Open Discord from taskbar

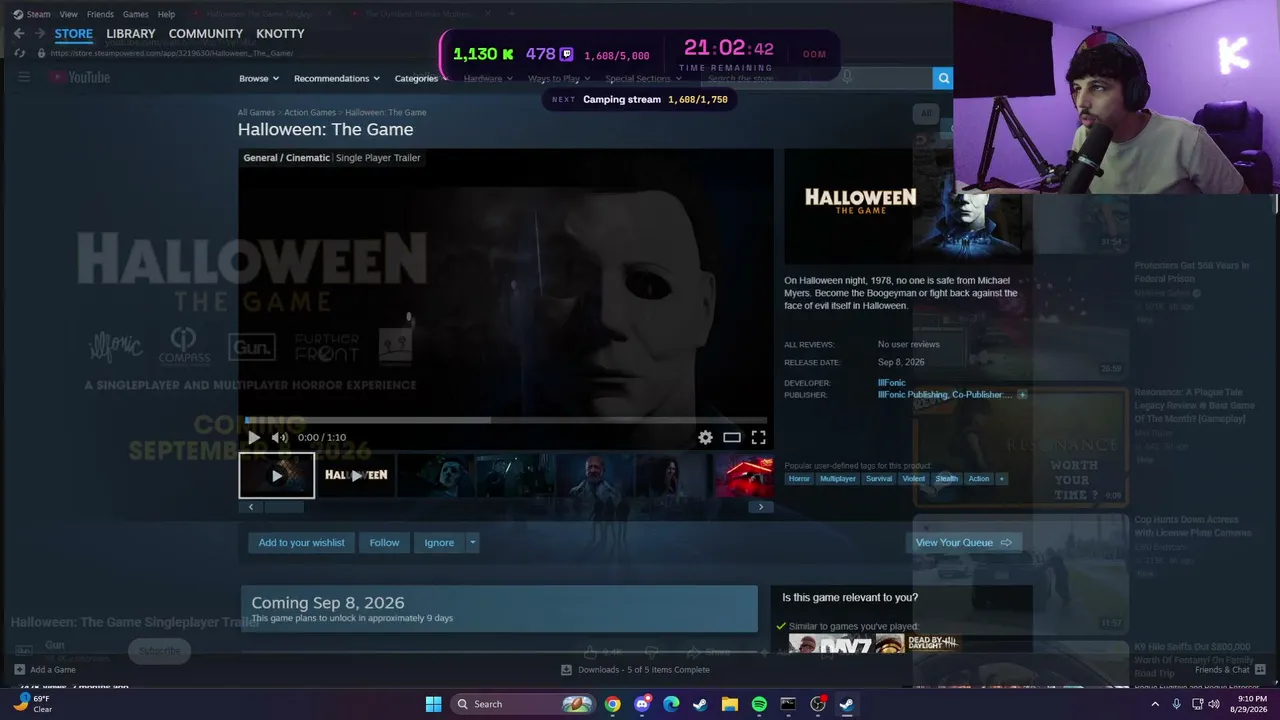[x=642, y=704]
